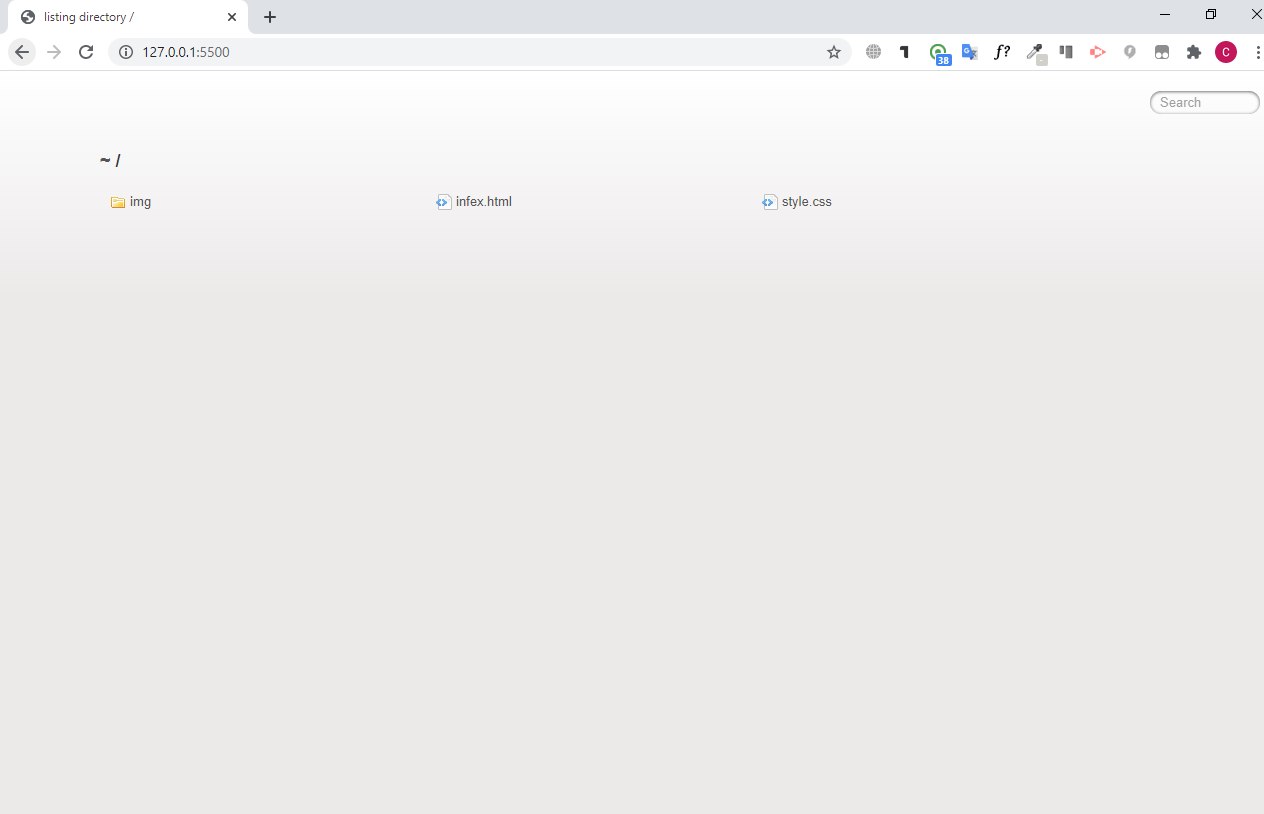The width and height of the screenshot is (1264, 814).
Task: Restore down the Chrome window
Action: point(1211,14)
